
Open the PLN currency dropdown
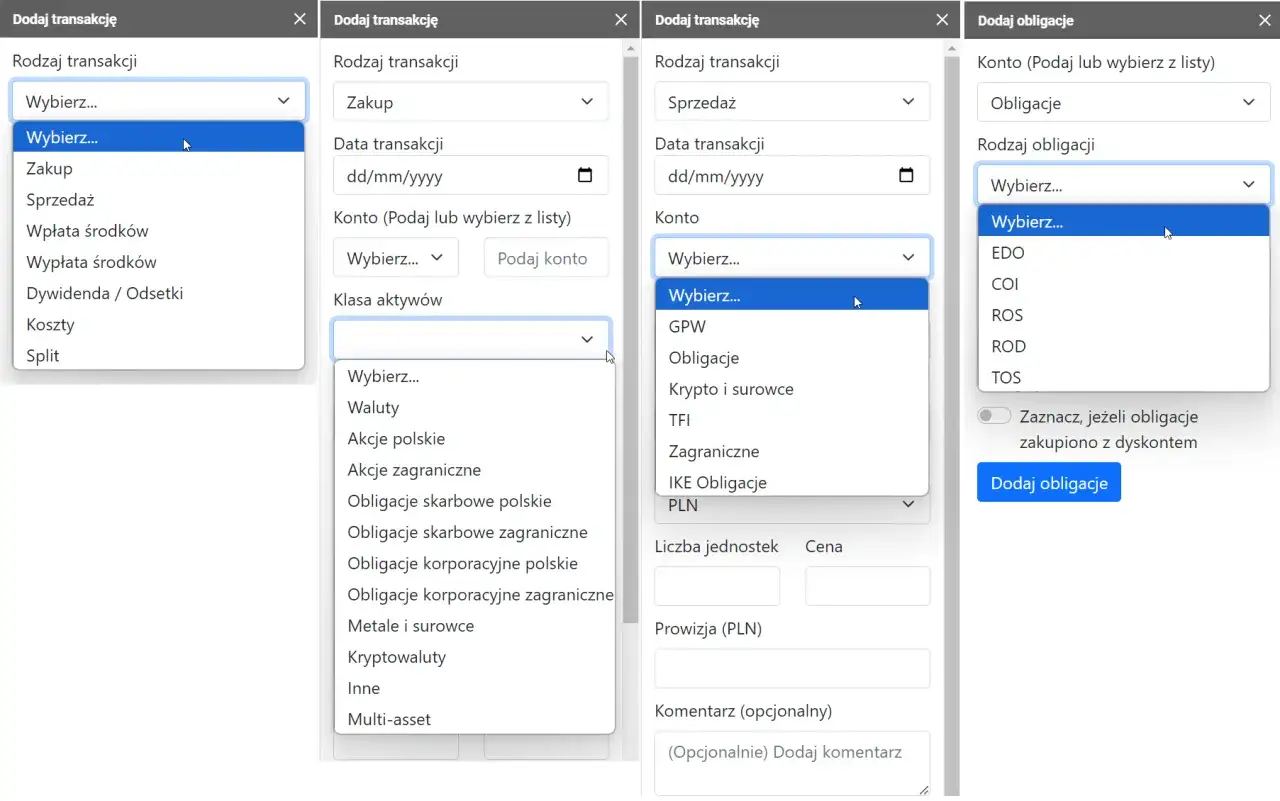pos(791,506)
